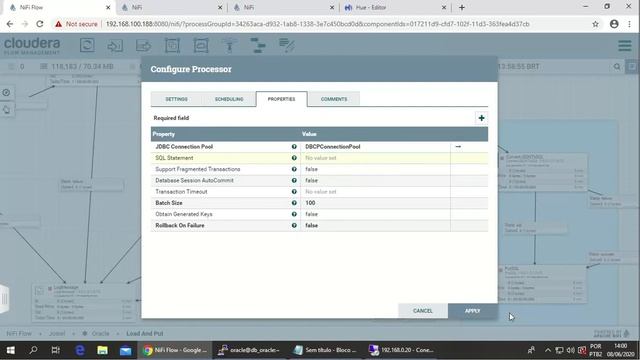
Task: Click the Not secure site warning
Action: (77, 24)
